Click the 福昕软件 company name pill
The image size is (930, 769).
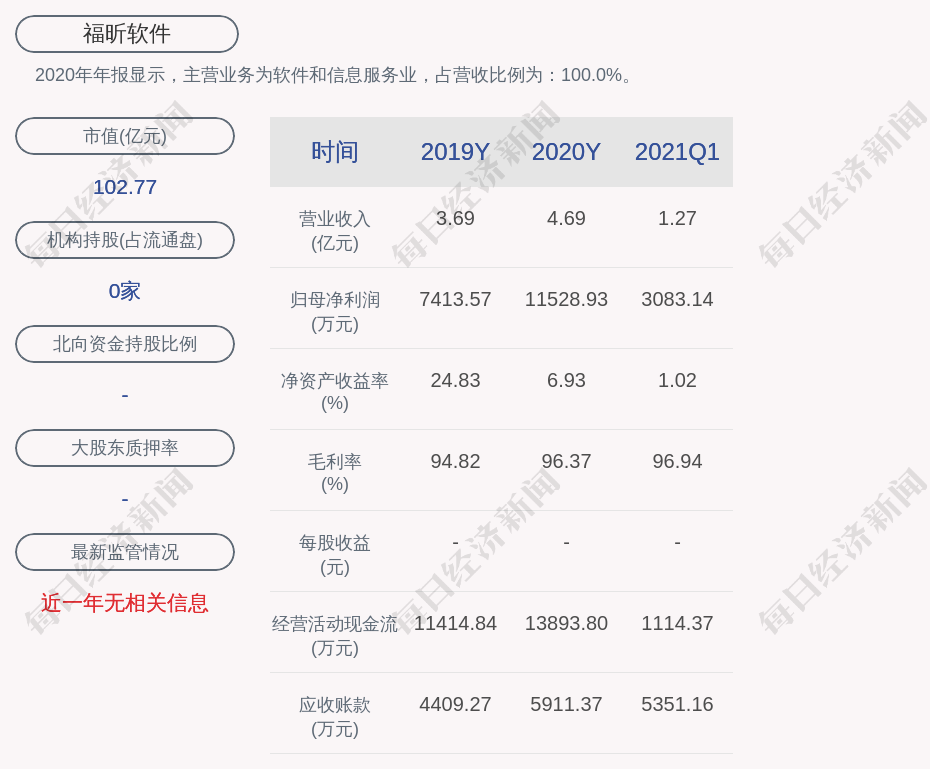(127, 34)
